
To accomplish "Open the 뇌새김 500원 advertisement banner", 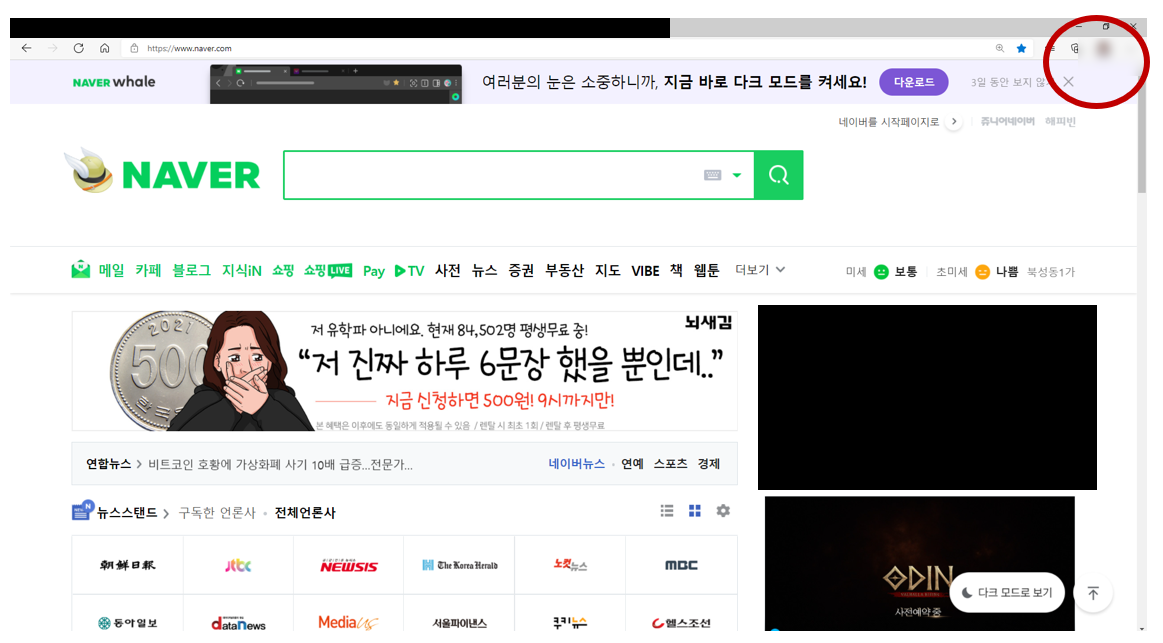I will coord(404,371).
